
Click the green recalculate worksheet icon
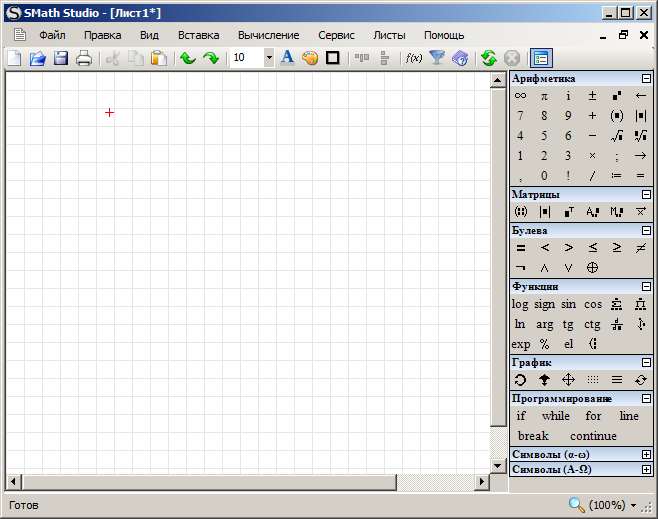[x=489, y=58]
